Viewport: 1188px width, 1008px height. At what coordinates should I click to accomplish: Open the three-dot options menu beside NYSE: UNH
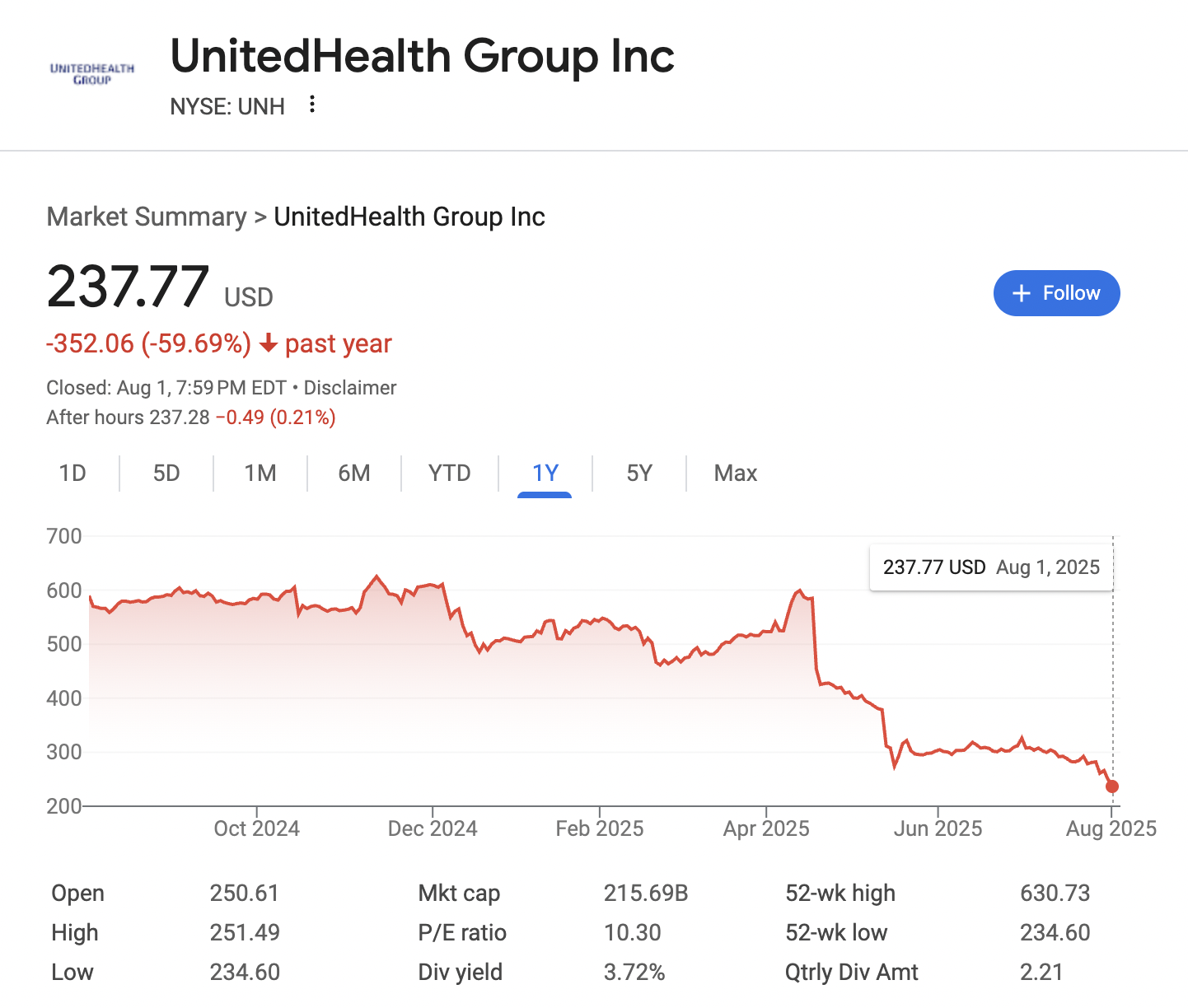click(311, 105)
